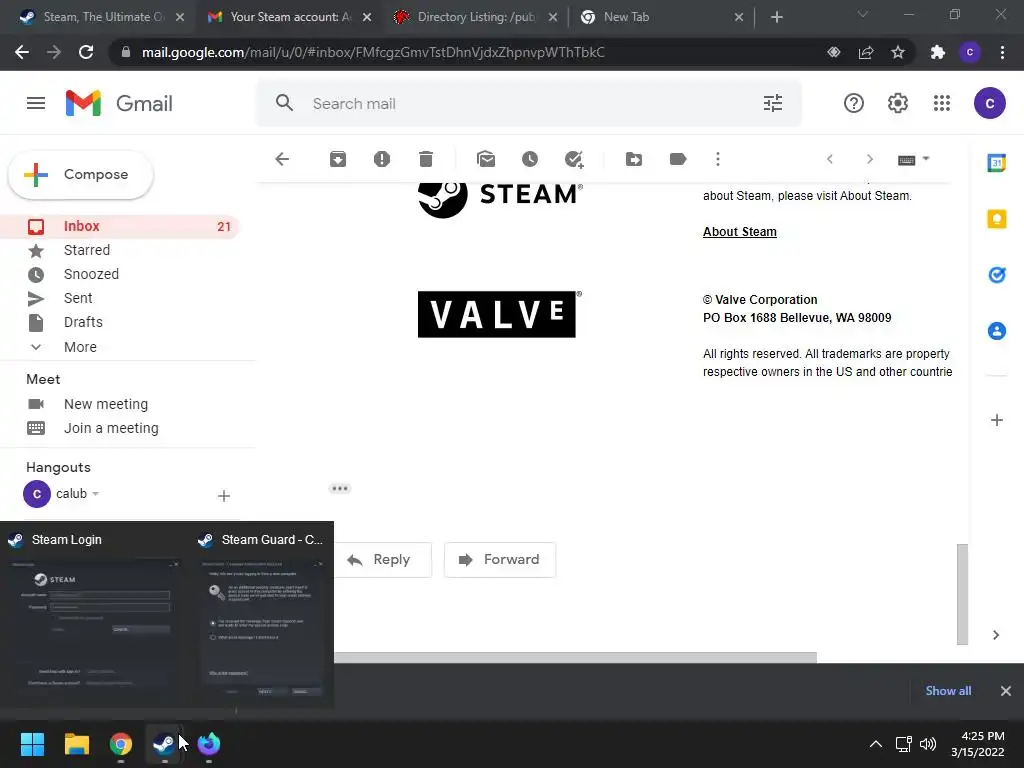The image size is (1024, 768).
Task: Open Windows Start menu
Action: 32,744
